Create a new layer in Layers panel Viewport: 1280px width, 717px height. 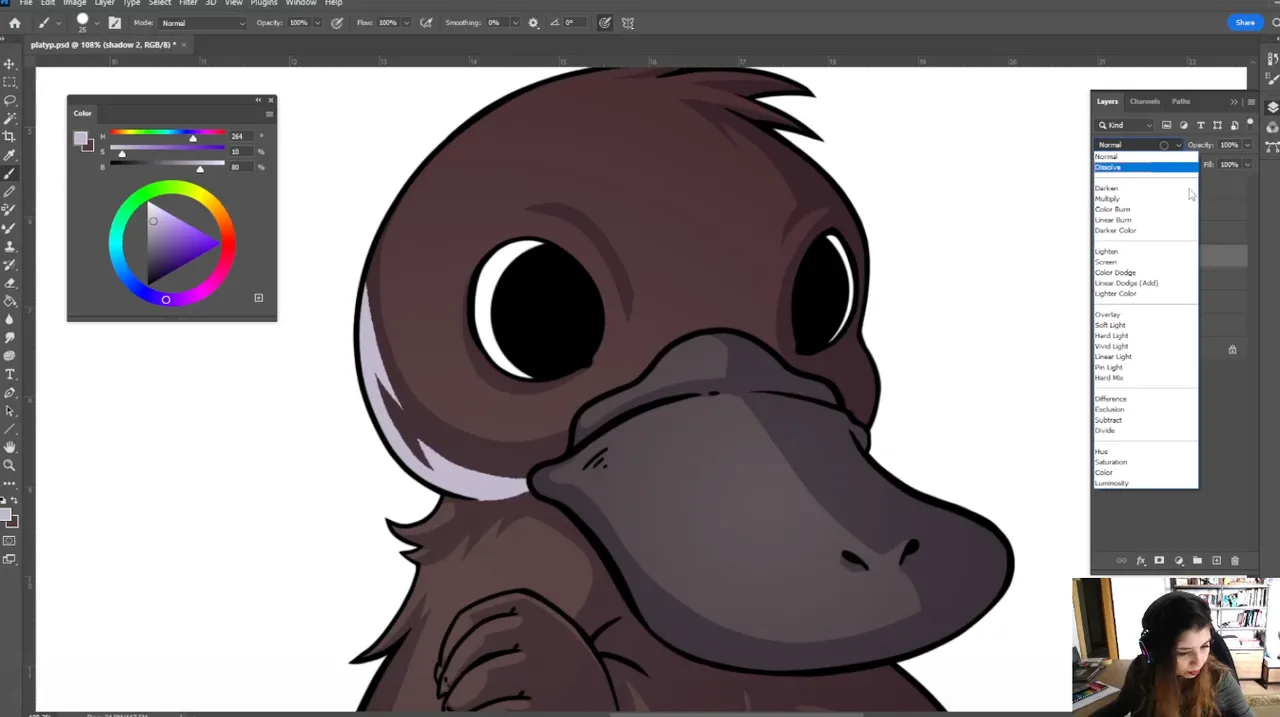click(x=1216, y=561)
